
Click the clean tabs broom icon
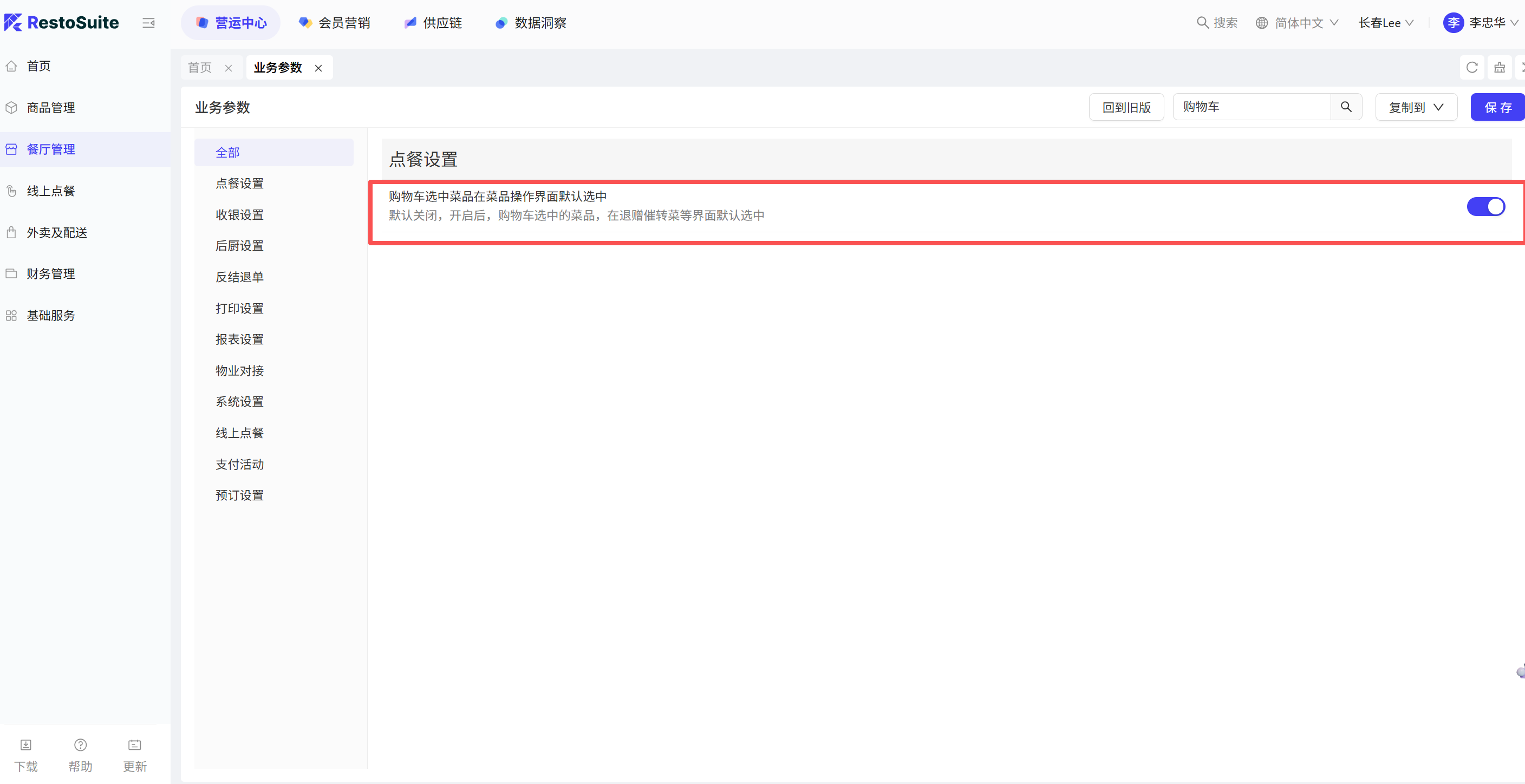[x=1499, y=68]
